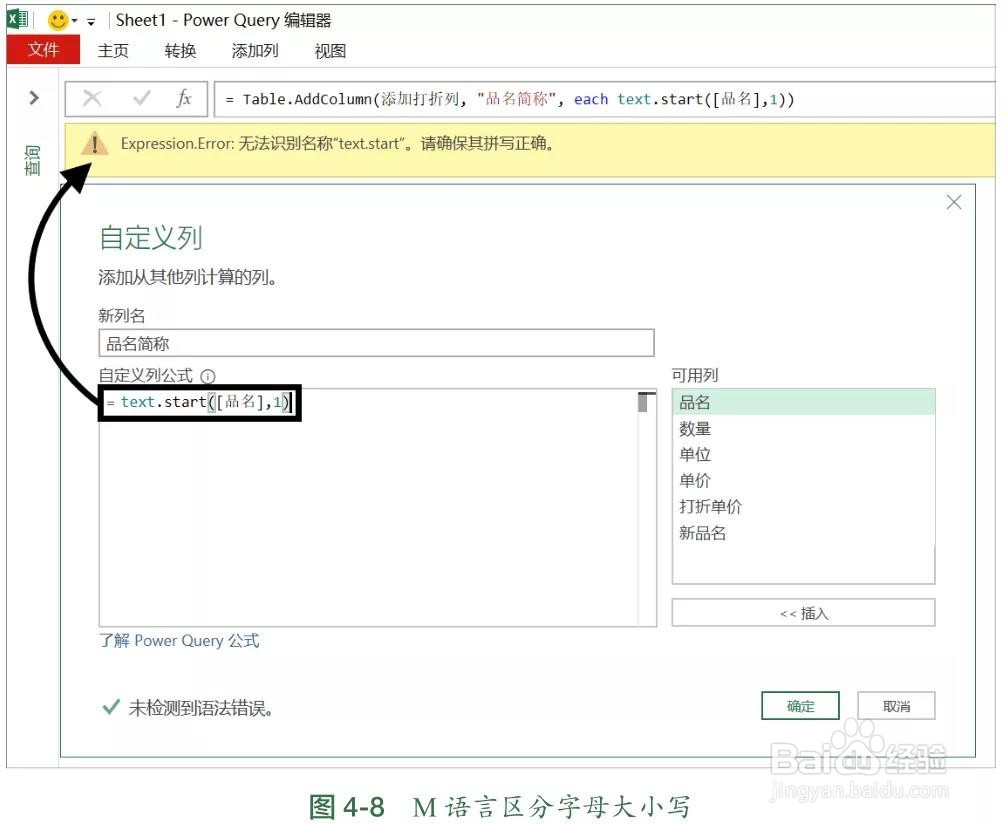Click the warning icon in error banner

(95, 144)
